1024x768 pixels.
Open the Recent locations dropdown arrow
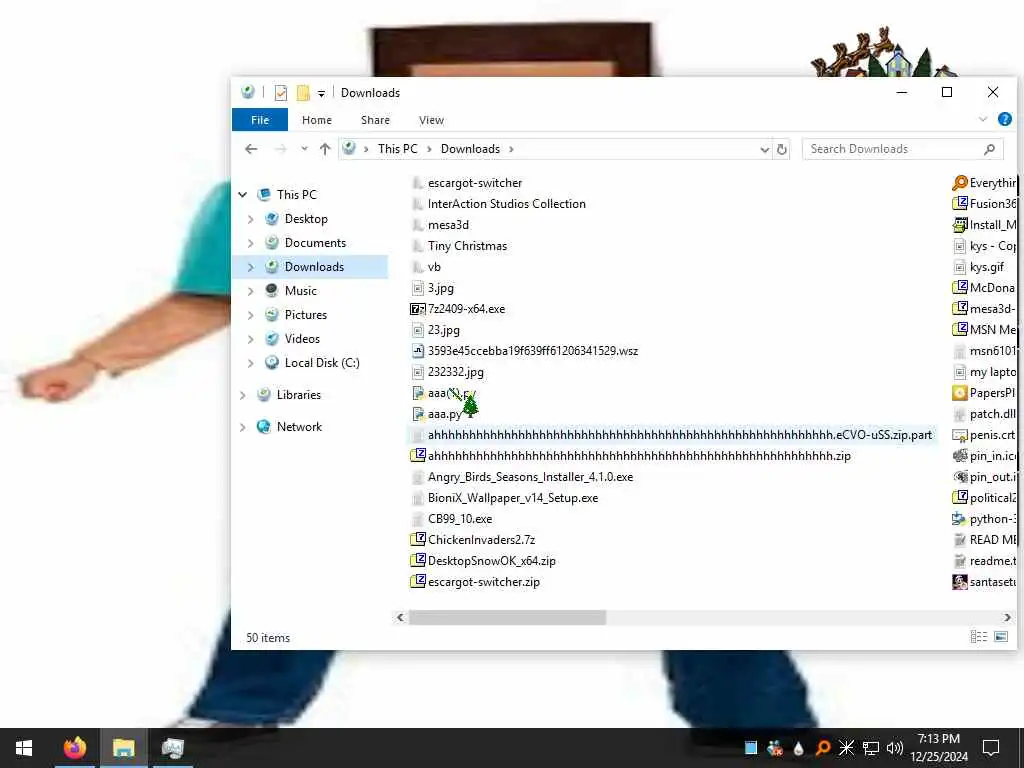[304, 149]
